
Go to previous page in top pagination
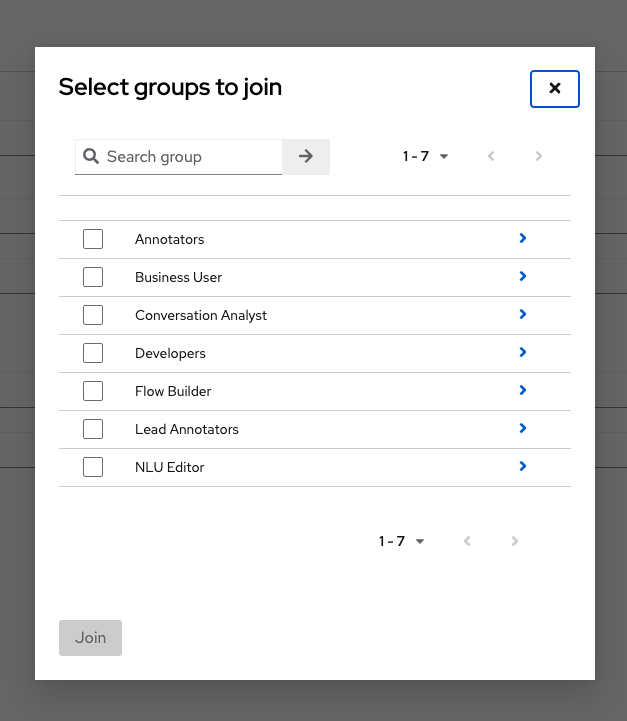[491, 156]
